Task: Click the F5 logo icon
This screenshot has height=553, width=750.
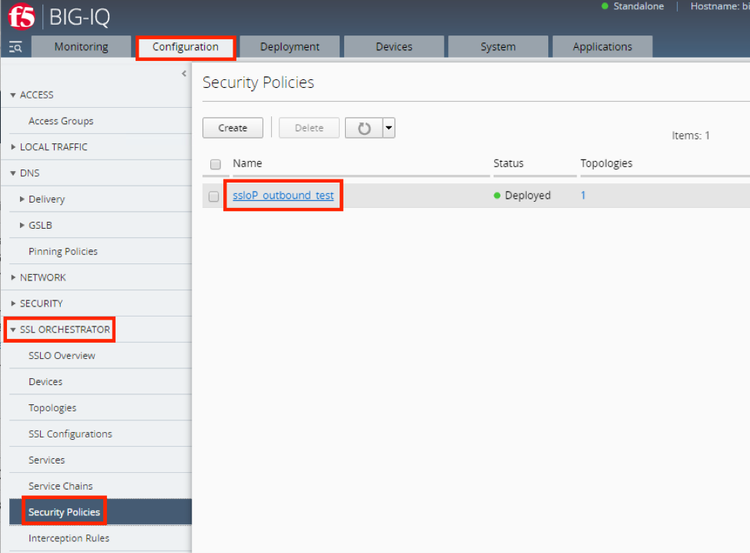Action: click(x=22, y=17)
